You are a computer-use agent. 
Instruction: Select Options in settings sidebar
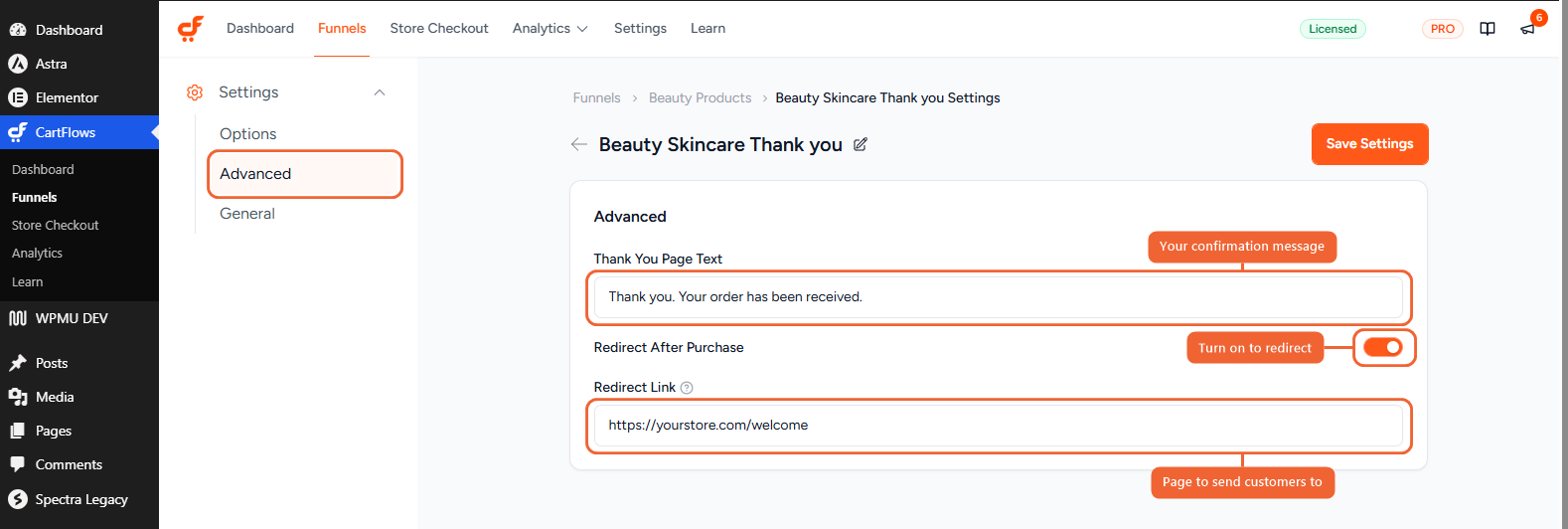click(248, 134)
